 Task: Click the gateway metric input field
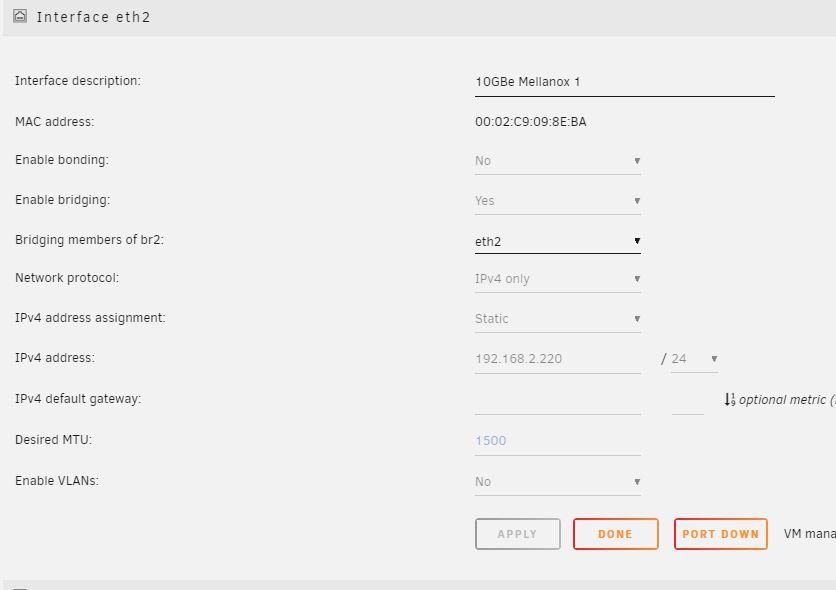(687, 400)
